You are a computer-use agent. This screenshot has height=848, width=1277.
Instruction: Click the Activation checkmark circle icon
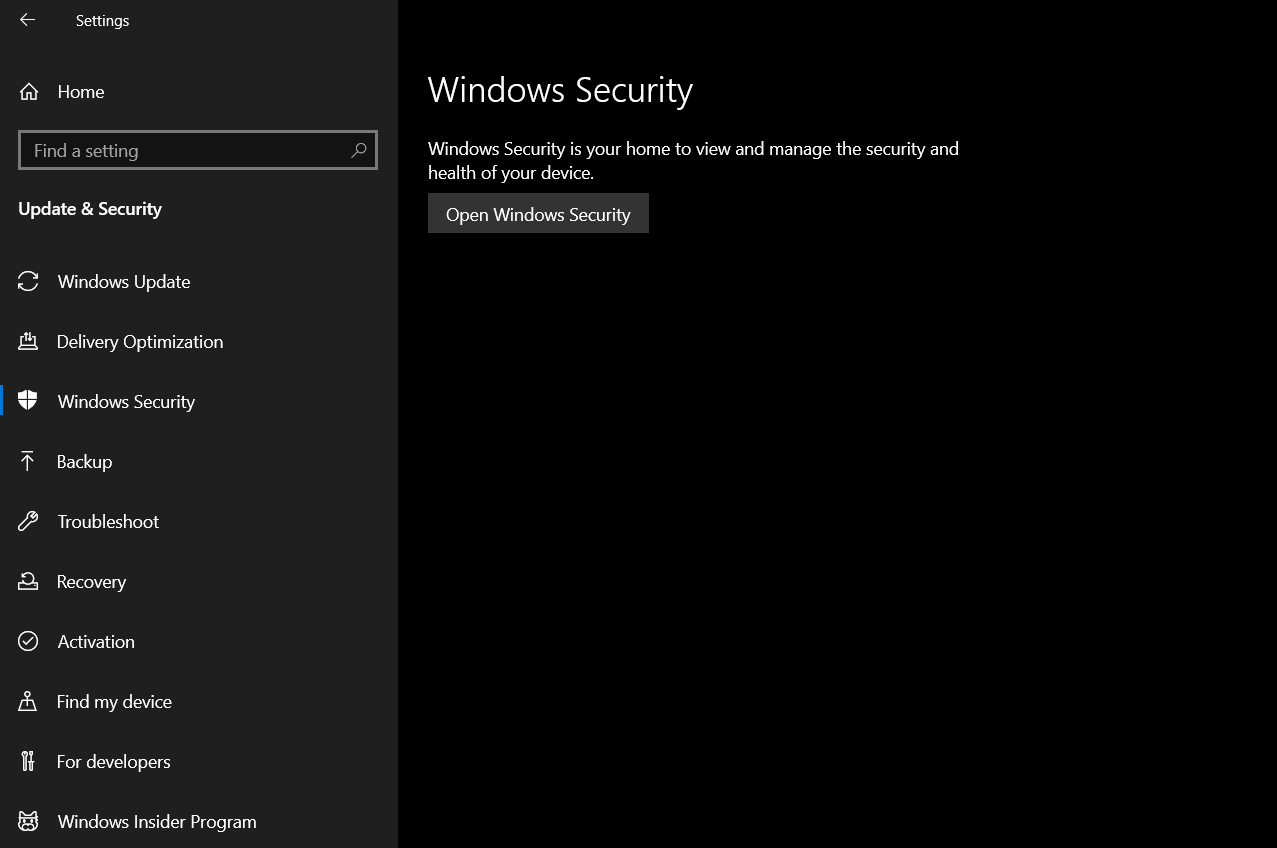point(28,641)
